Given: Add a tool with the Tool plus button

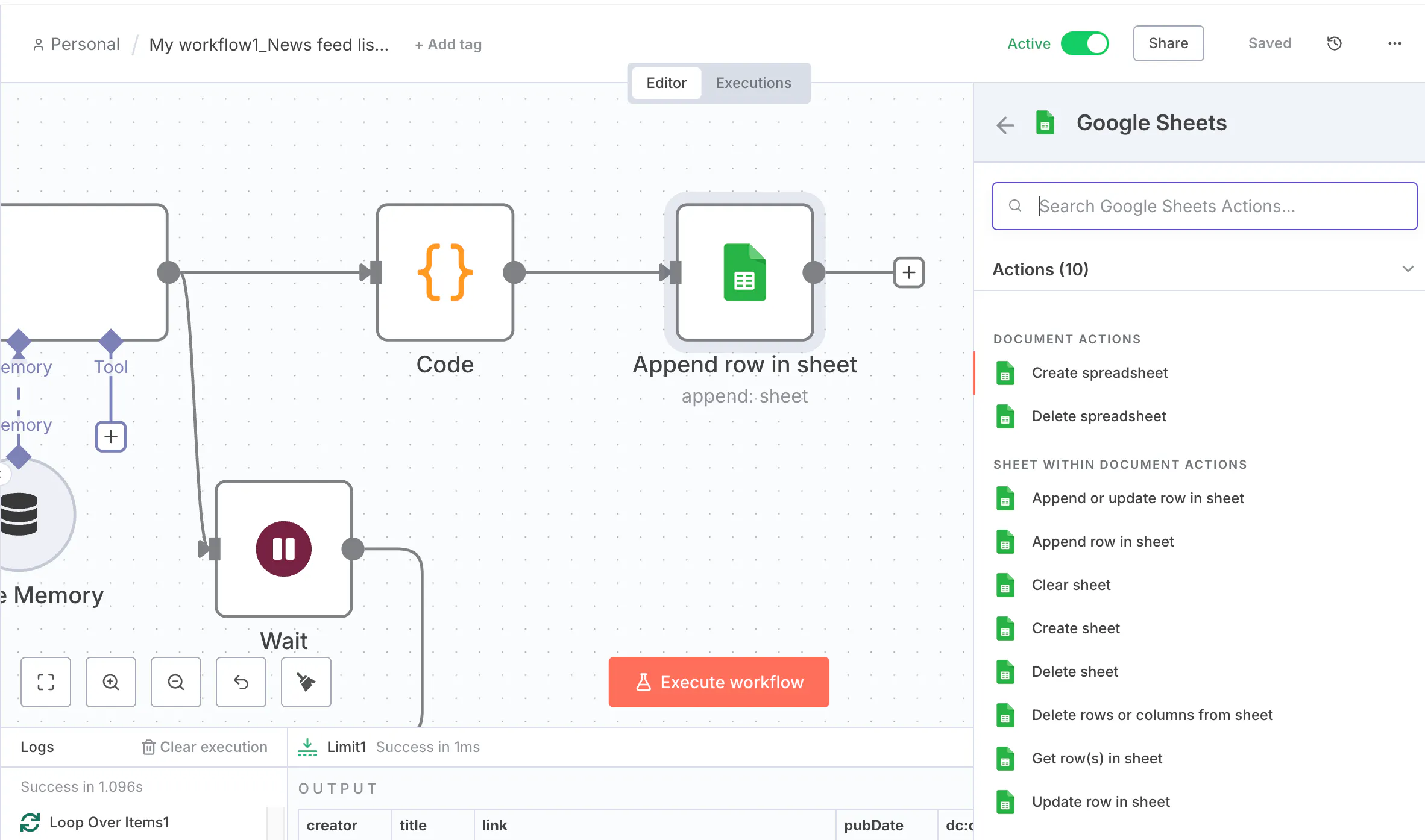Looking at the screenshot, I should 111,436.
